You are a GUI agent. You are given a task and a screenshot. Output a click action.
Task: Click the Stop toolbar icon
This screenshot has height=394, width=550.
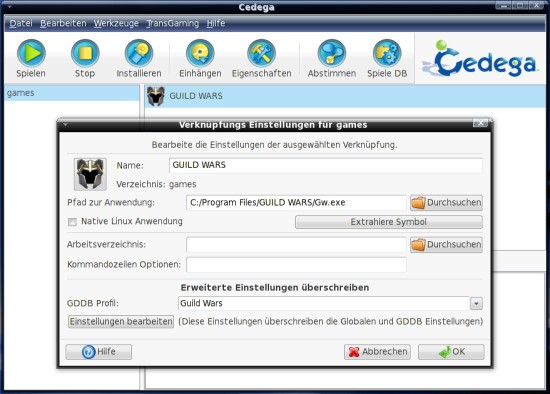pos(85,53)
